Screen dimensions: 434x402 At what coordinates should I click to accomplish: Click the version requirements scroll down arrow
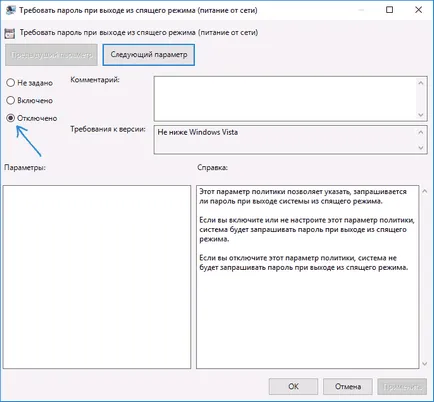[421, 148]
